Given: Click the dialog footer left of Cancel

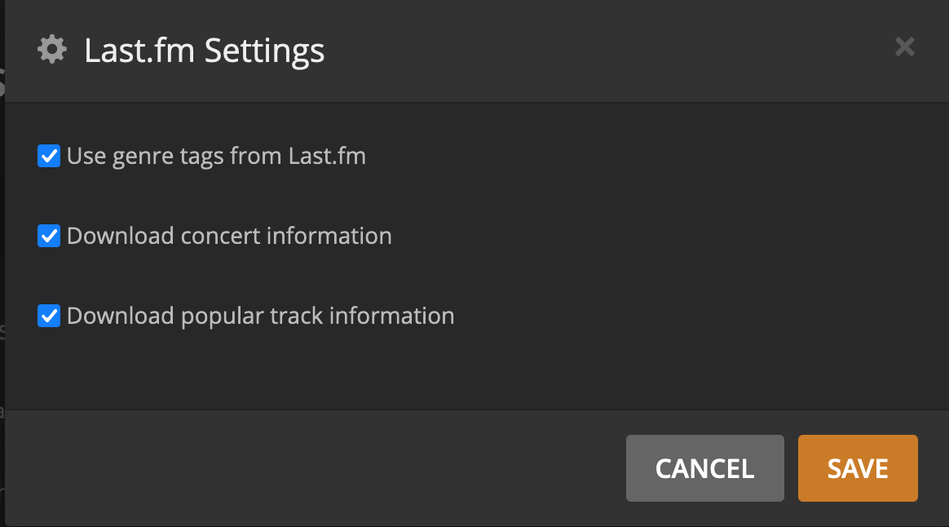Looking at the screenshot, I should (300, 468).
